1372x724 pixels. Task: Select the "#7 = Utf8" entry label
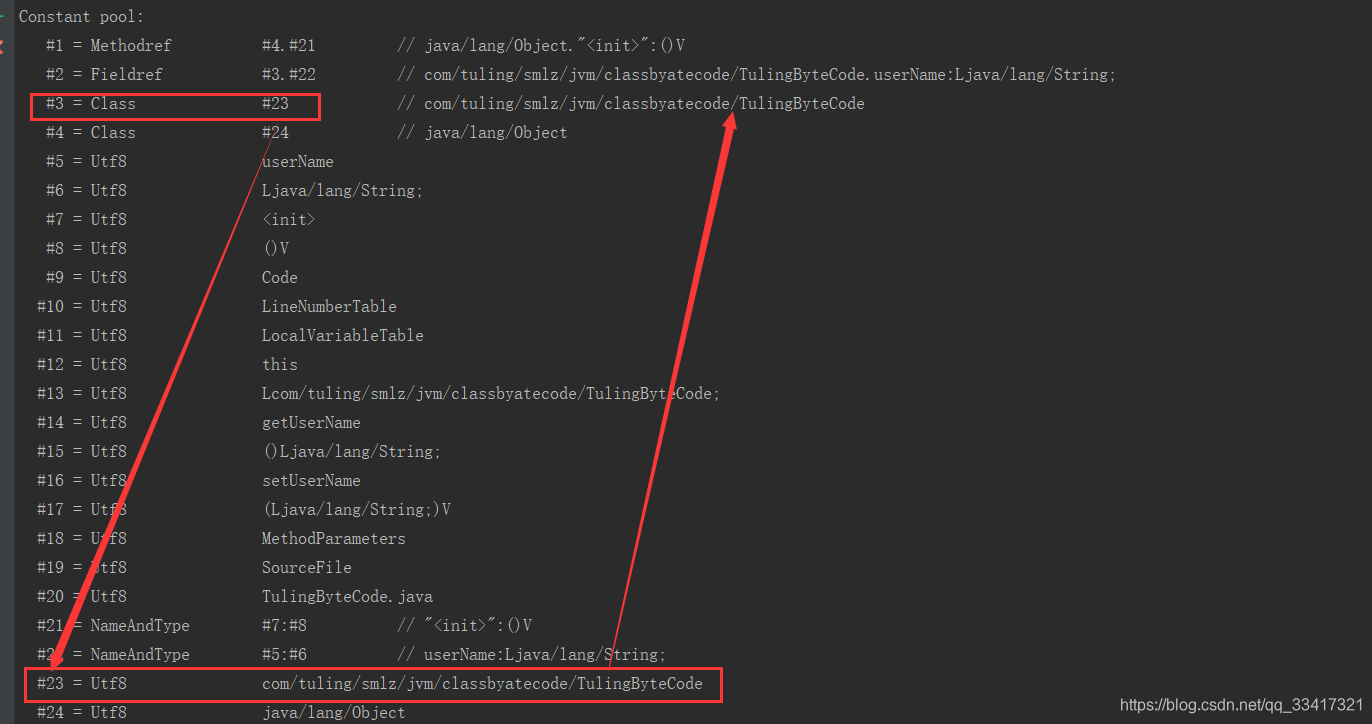point(86,220)
